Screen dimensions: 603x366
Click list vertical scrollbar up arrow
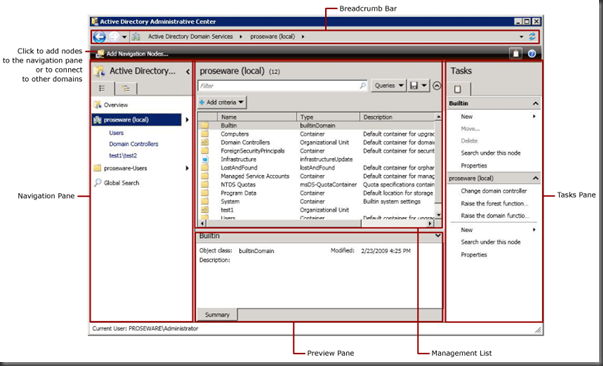tap(438, 116)
